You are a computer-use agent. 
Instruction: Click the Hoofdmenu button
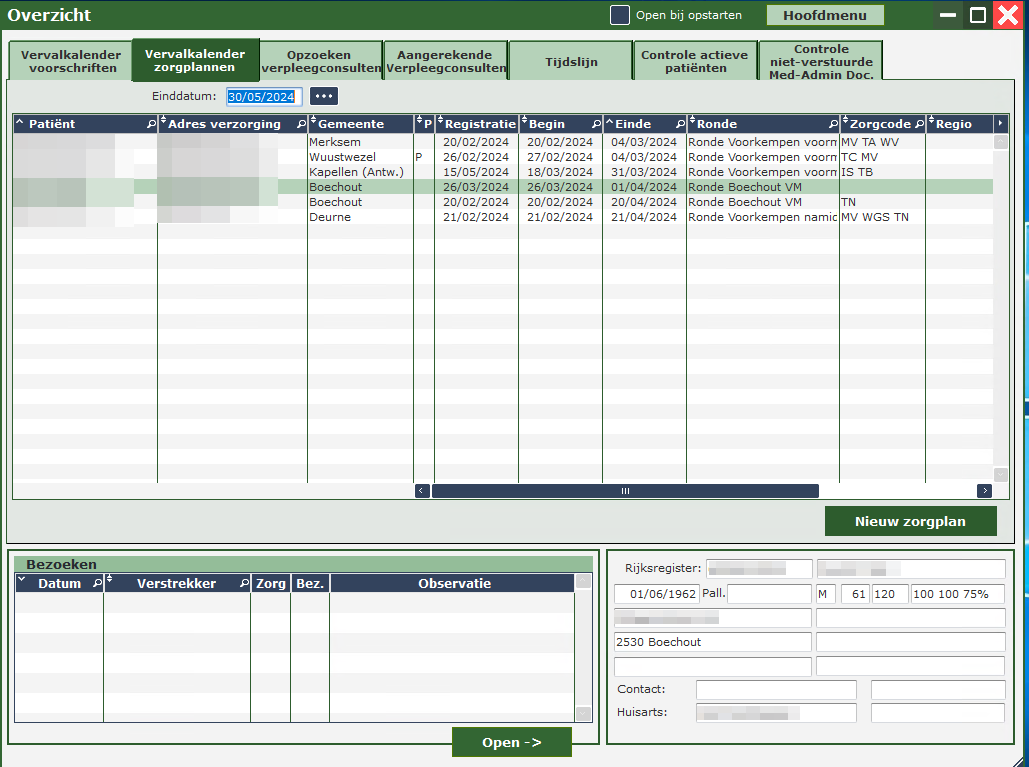(x=825, y=15)
